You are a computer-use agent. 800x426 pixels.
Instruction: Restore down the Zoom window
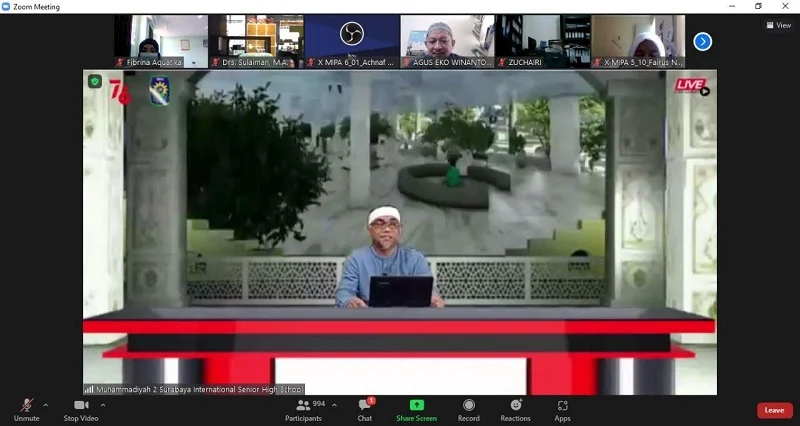tap(758, 6)
